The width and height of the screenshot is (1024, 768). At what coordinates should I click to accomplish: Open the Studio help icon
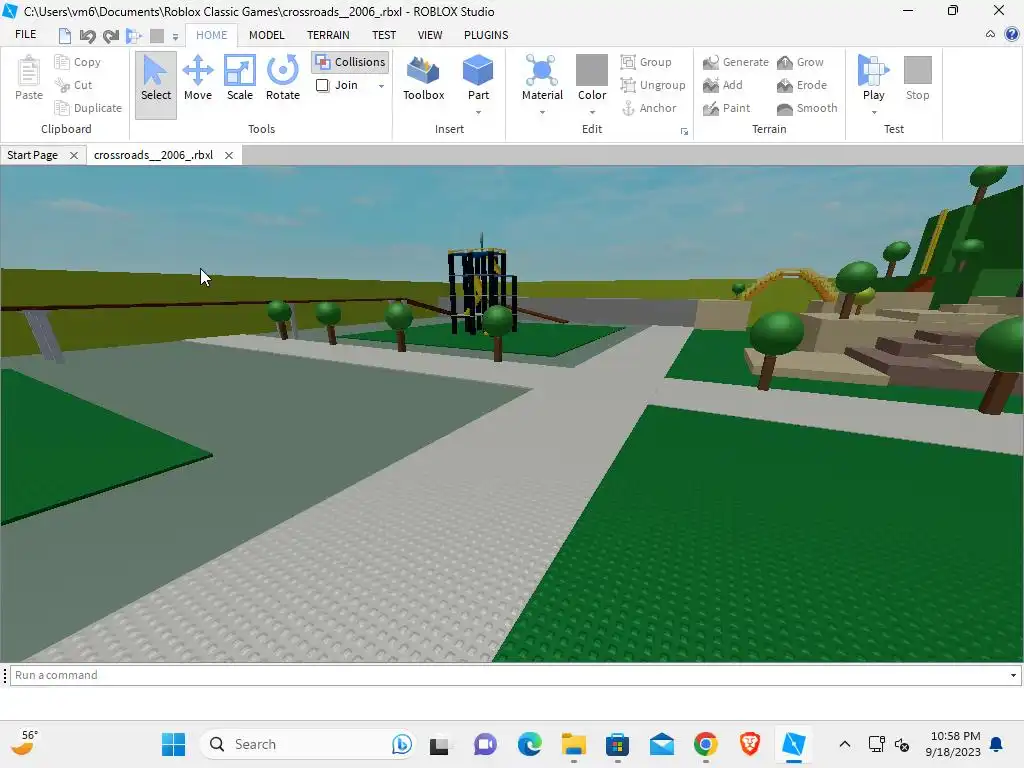[1012, 34]
